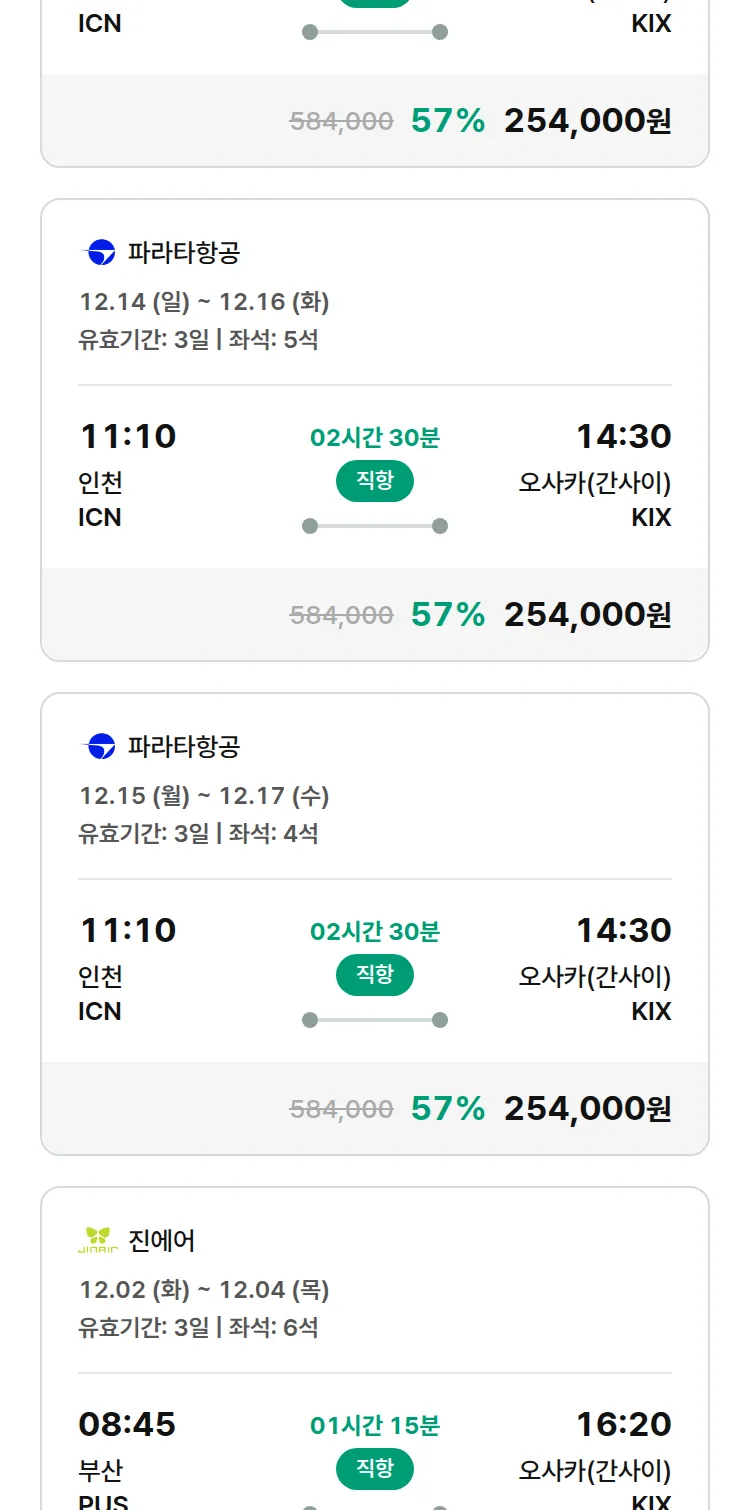Click the route line in the 12.15 card
Image resolution: width=750 pixels, height=1510 pixels.
(375, 1020)
